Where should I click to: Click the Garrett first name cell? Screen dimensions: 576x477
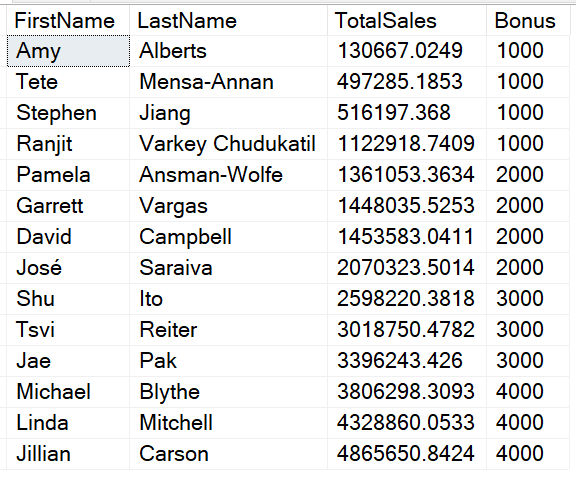pos(68,206)
